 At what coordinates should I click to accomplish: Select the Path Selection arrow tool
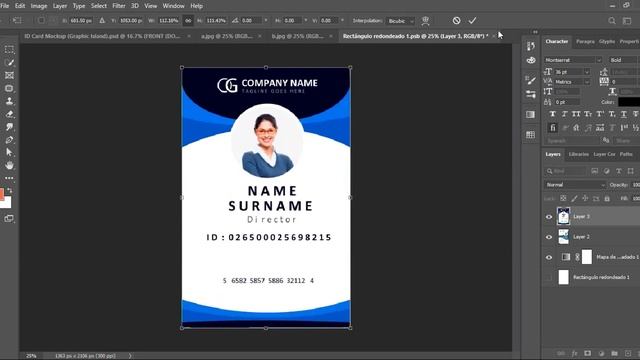click(9, 152)
